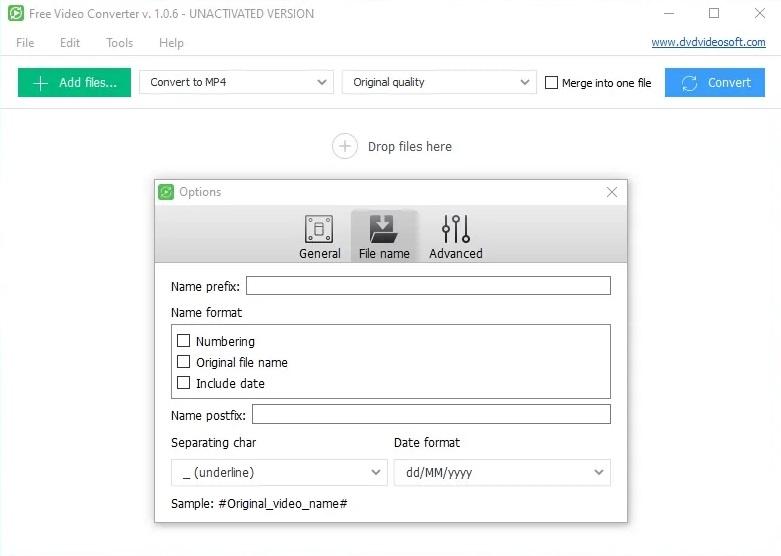Open the General options tab
Screen dimensions: 781x556
319,237
